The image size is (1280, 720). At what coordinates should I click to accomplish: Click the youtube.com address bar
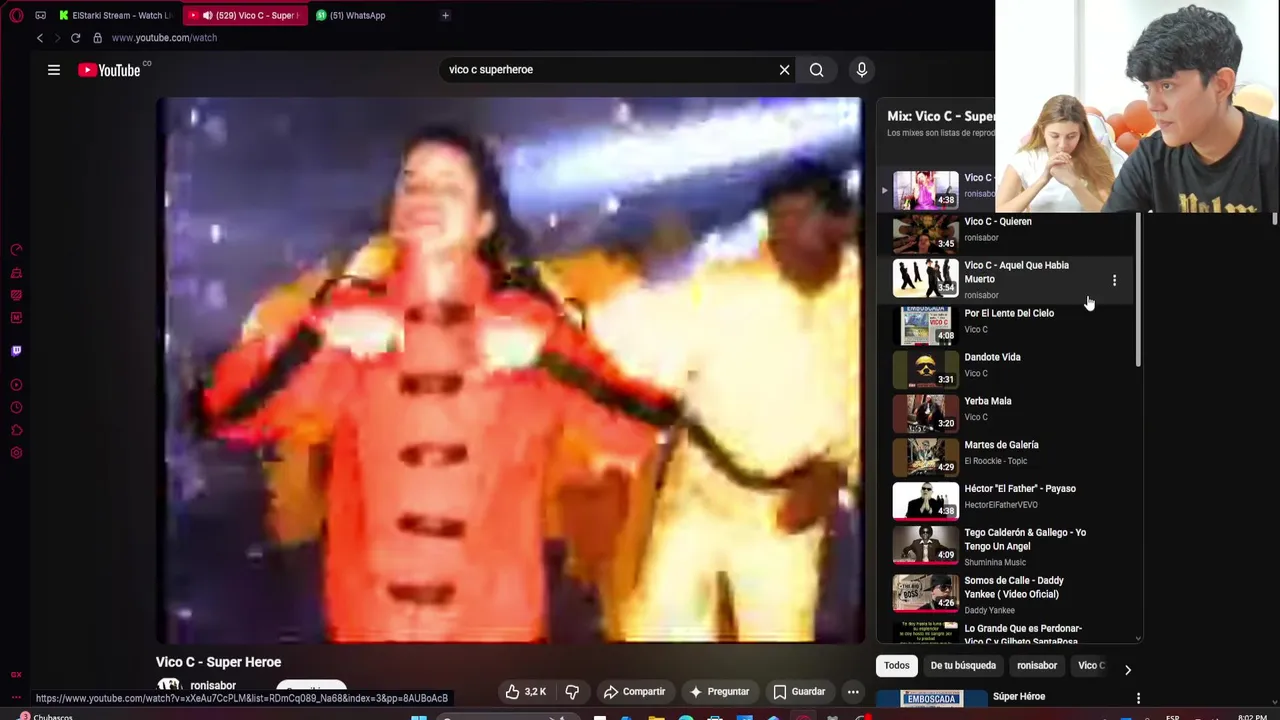tap(164, 38)
